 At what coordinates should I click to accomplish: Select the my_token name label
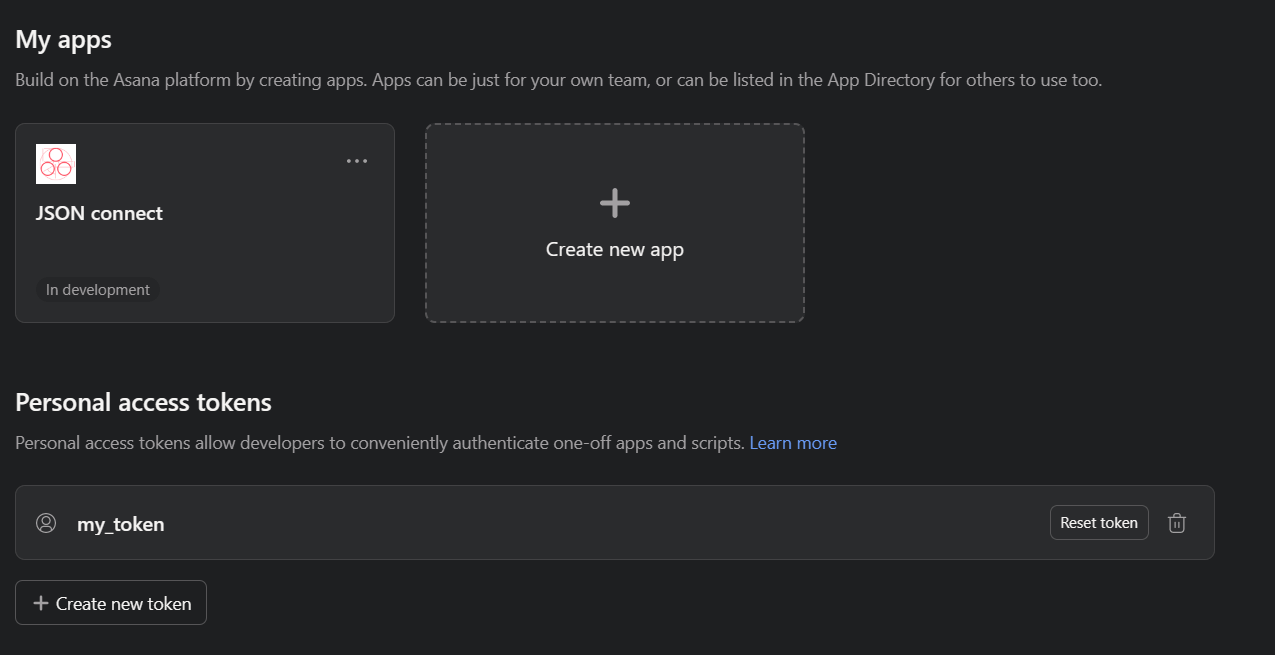click(120, 522)
